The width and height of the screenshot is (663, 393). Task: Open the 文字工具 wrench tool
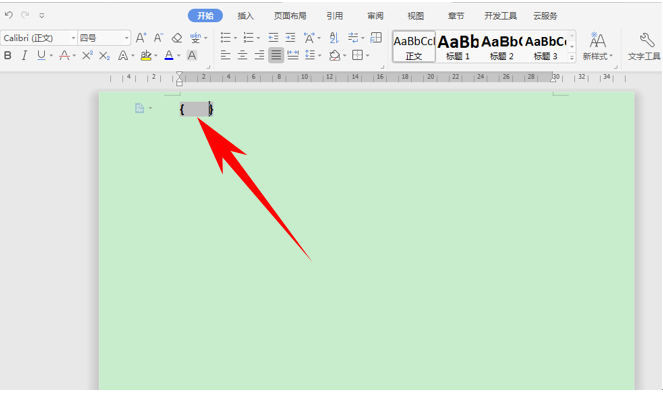[644, 47]
